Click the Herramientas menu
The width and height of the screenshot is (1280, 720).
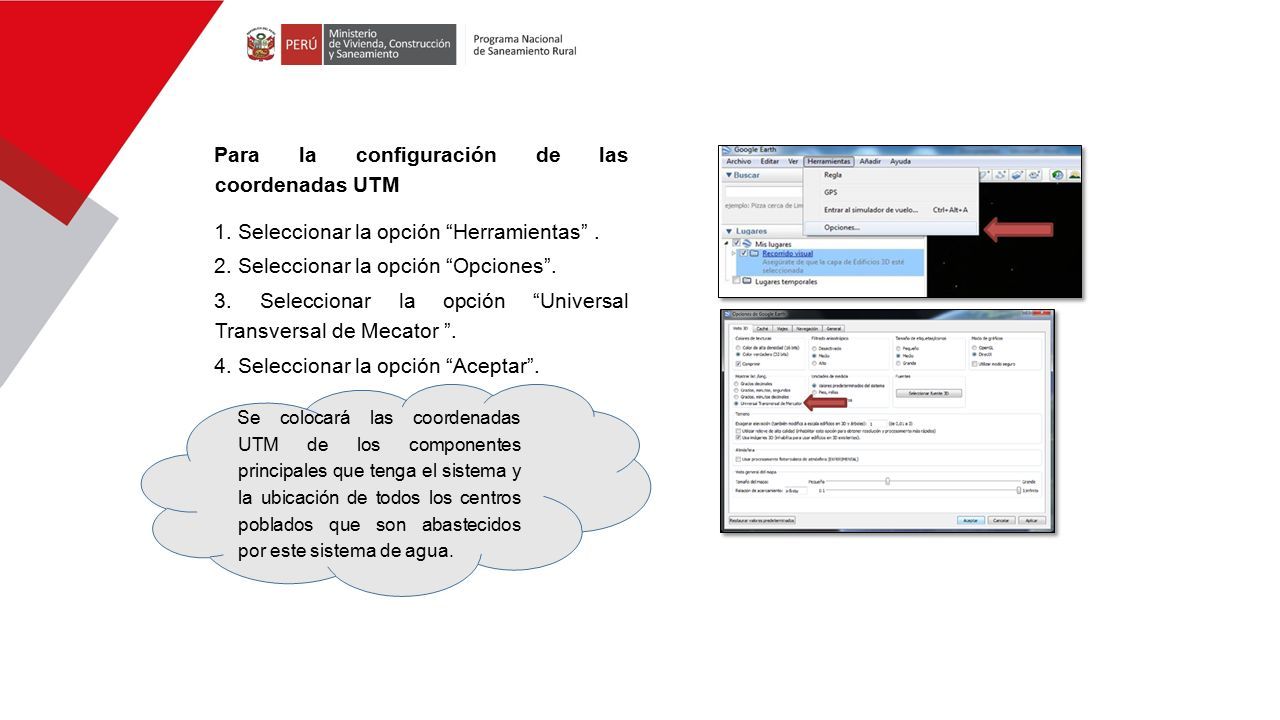coord(829,161)
